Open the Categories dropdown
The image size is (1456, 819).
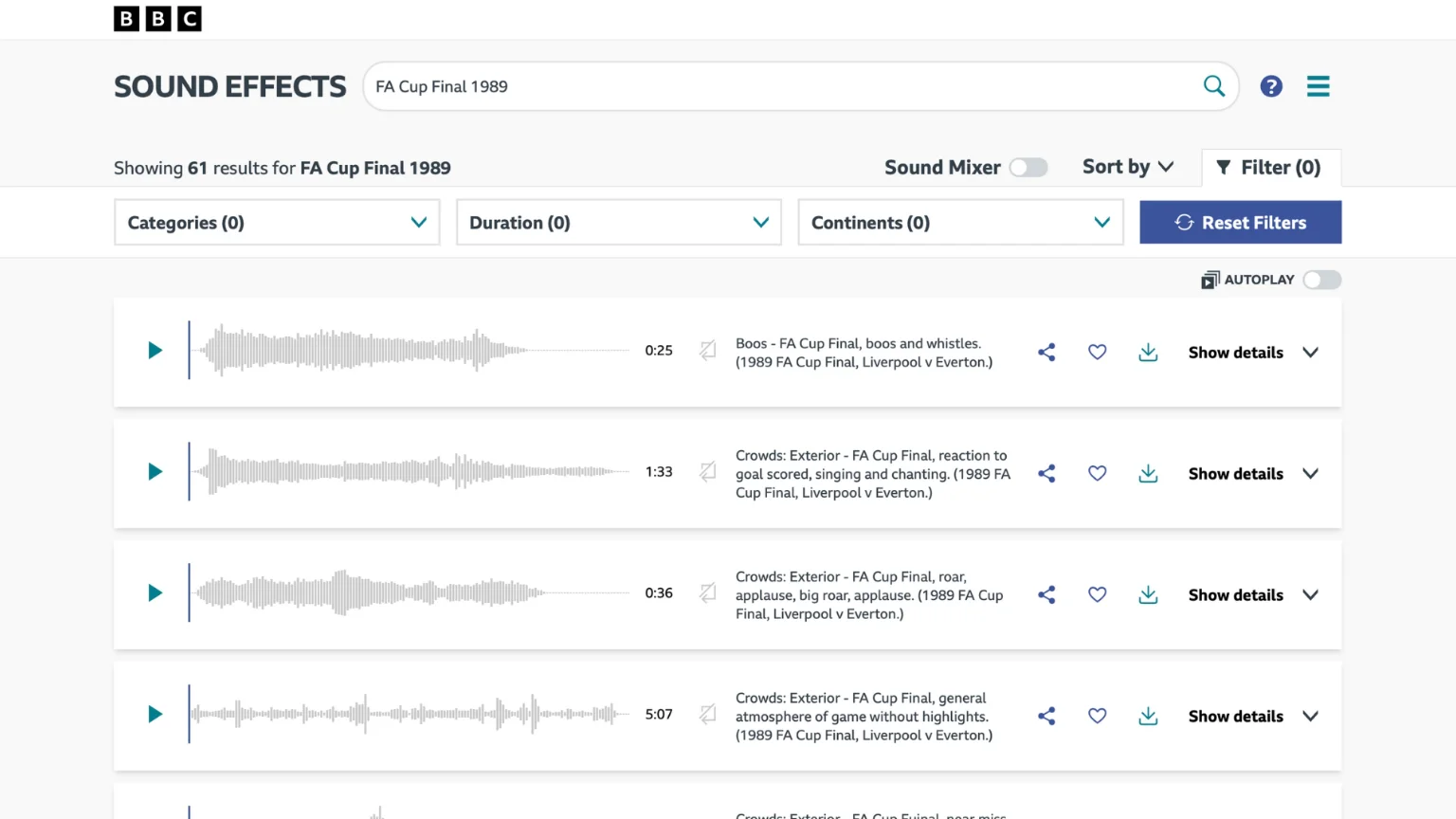click(x=277, y=223)
